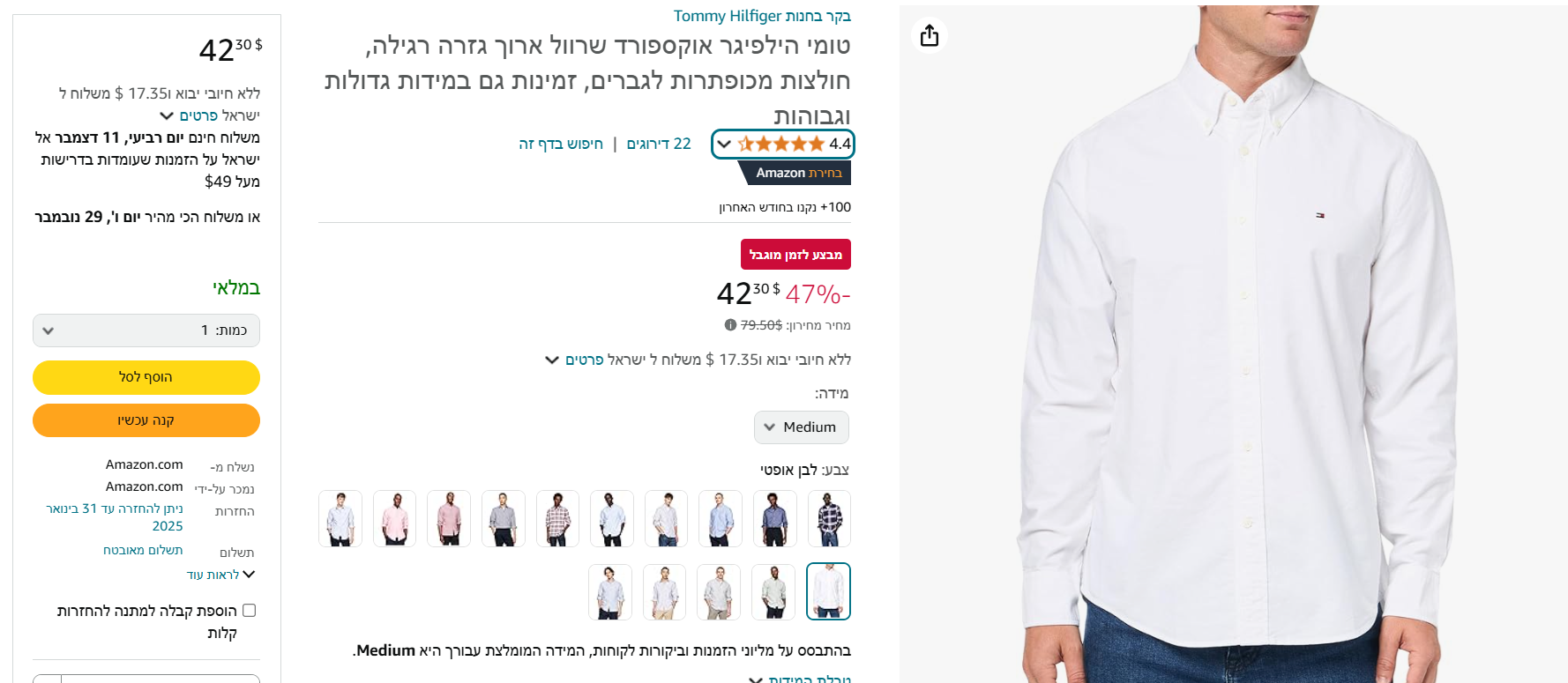Open the Medium size dropdown
Screen dimensions: 1568x683
pyautogui.click(x=801, y=427)
